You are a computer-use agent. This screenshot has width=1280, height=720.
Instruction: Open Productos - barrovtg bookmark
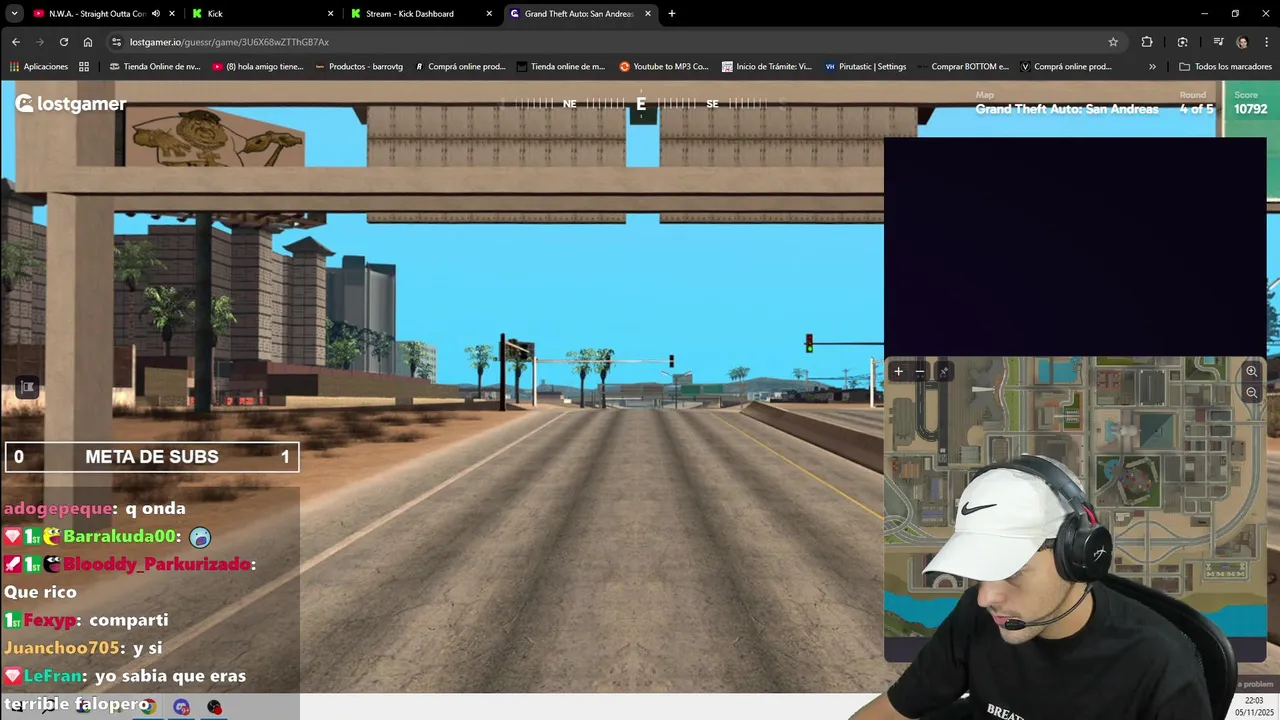click(x=359, y=67)
